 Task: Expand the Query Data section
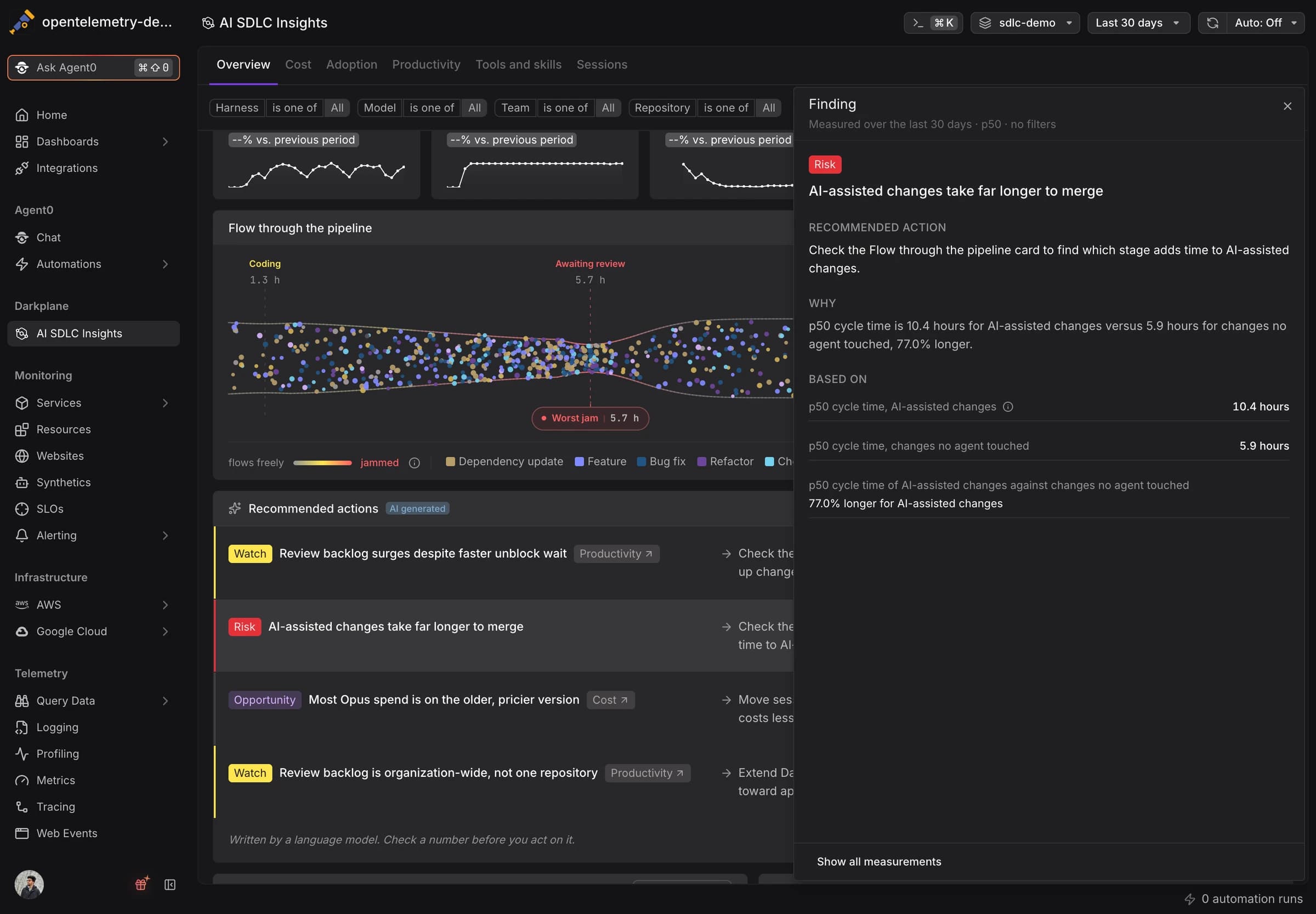coord(165,700)
